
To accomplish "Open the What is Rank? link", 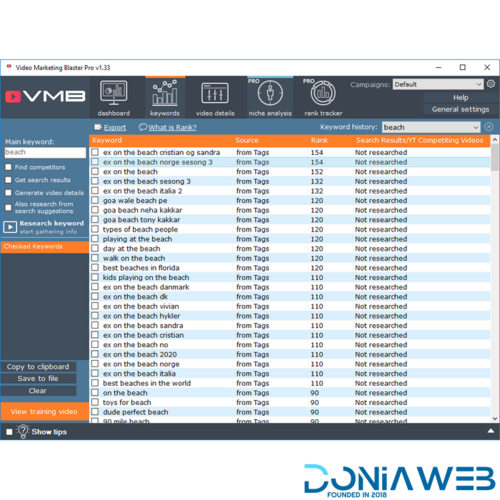I will (172, 127).
